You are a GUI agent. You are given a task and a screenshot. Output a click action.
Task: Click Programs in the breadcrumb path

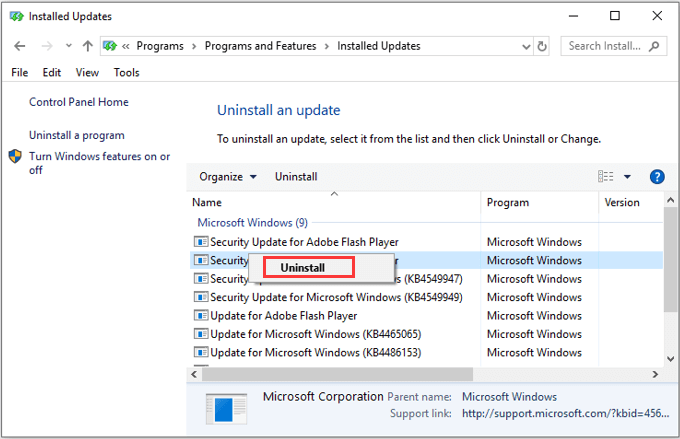[x=160, y=46]
